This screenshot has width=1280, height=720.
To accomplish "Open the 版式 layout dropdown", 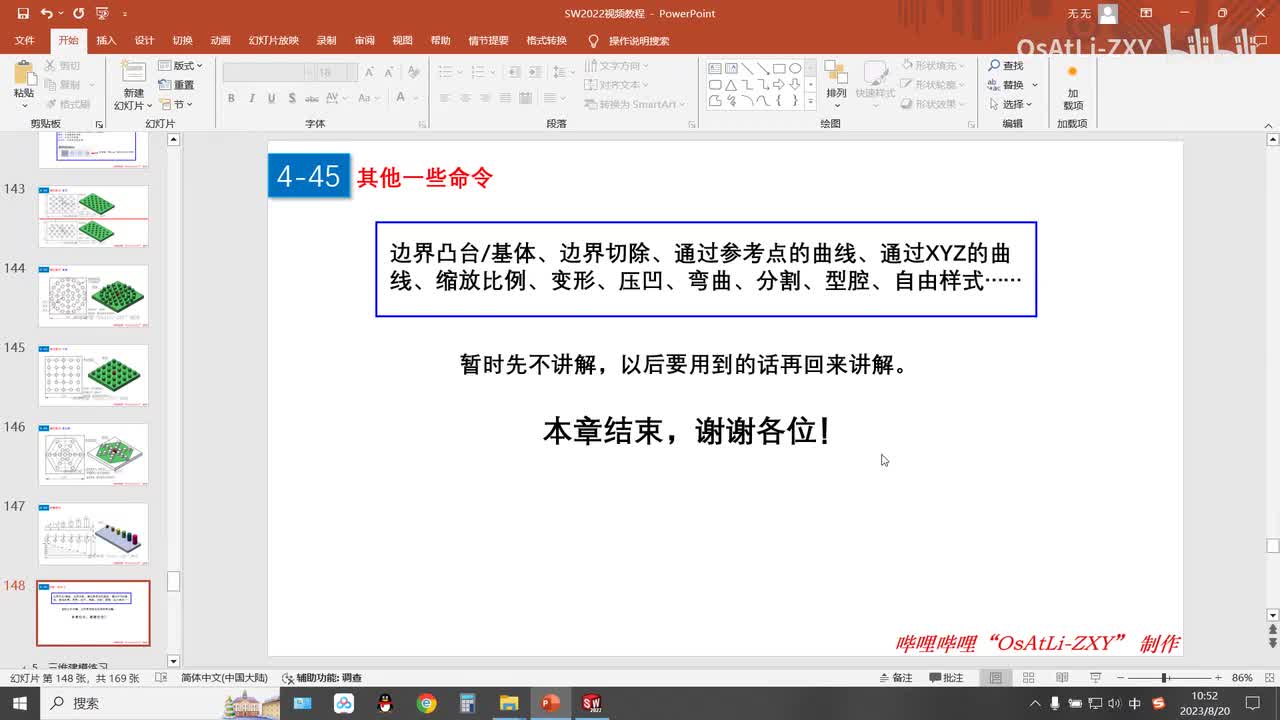I will pos(180,66).
